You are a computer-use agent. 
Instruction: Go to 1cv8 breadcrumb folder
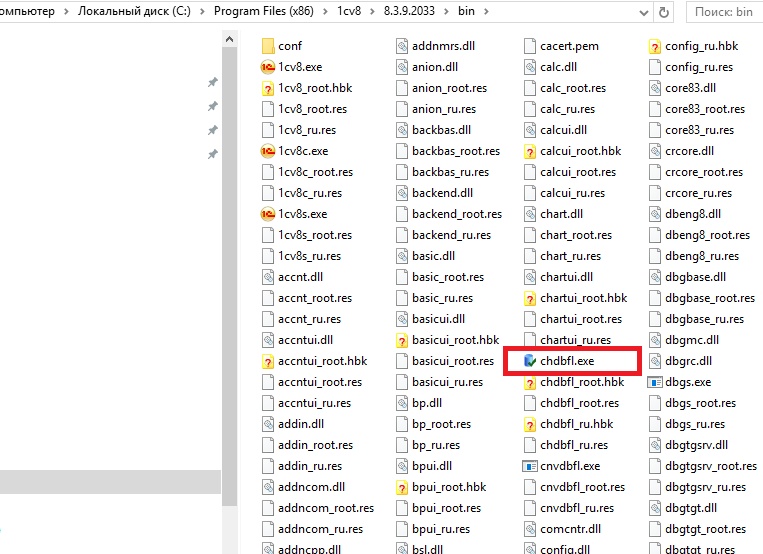coord(349,11)
